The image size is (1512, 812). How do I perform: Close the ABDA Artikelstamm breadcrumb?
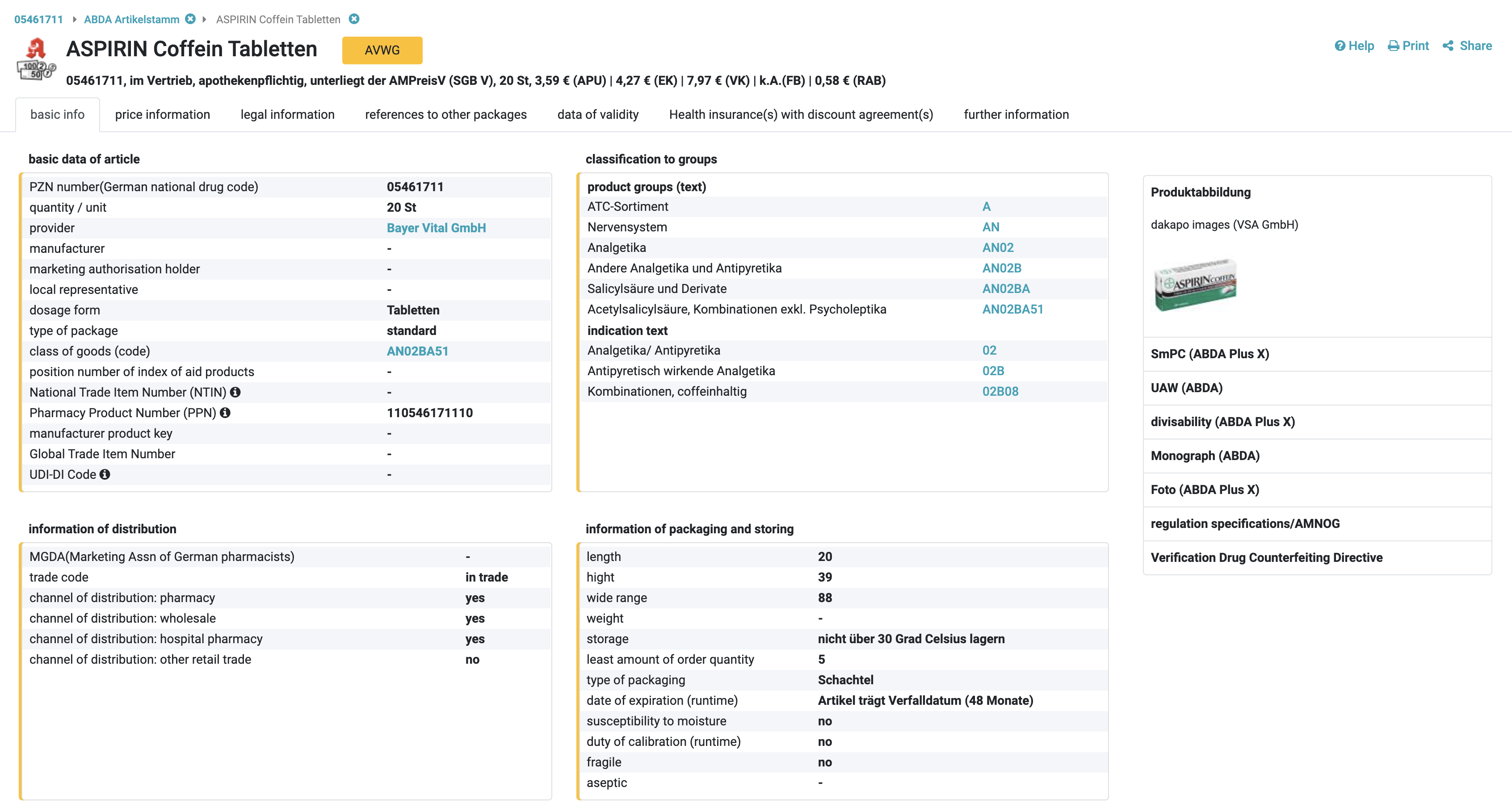coord(190,19)
